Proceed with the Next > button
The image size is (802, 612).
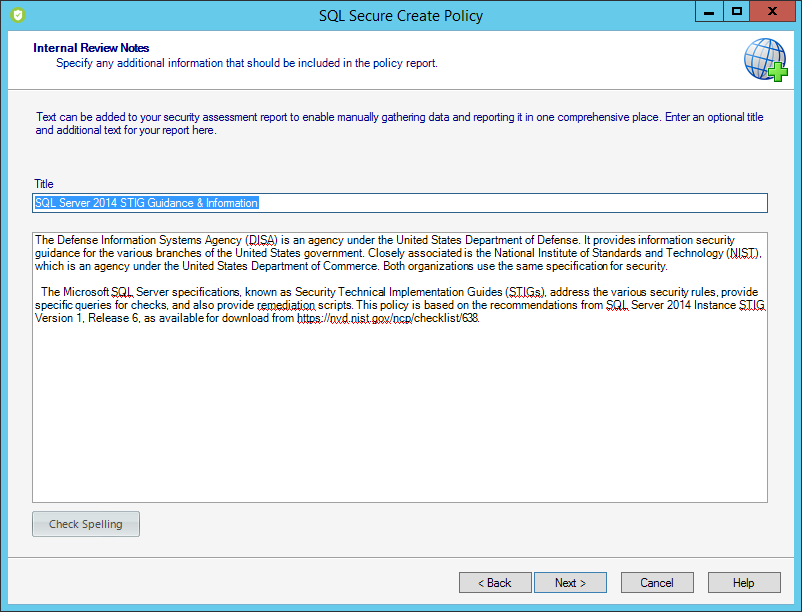pos(570,583)
